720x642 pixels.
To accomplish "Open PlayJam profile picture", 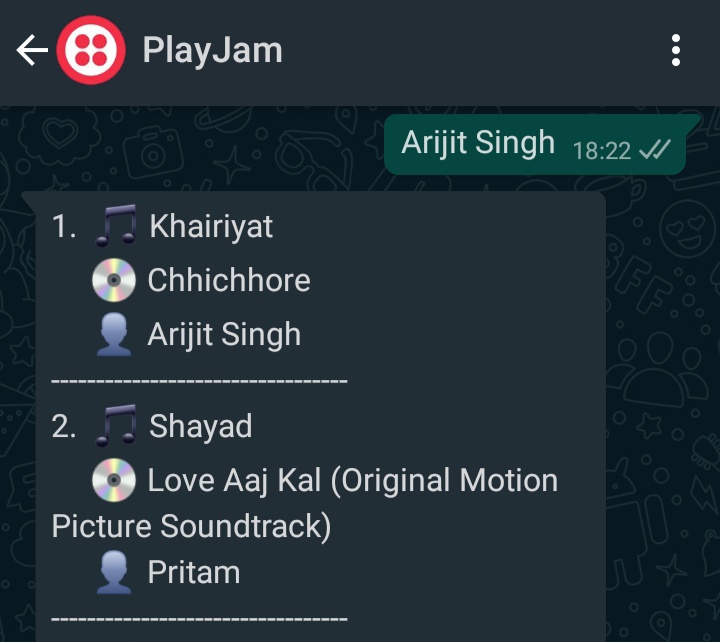I will click(91, 50).
